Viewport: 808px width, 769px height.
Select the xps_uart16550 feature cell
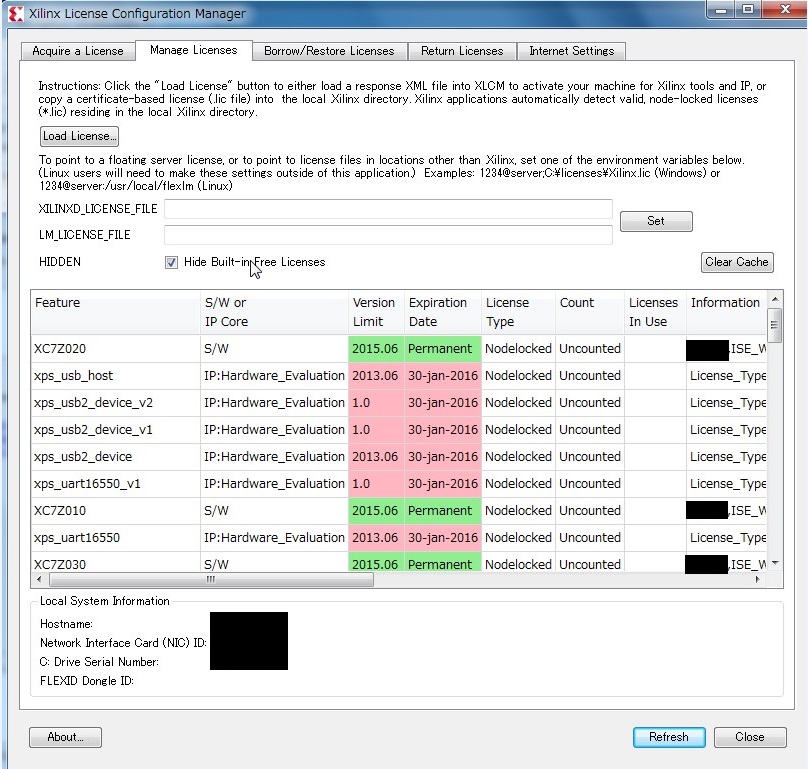[x=115, y=538]
